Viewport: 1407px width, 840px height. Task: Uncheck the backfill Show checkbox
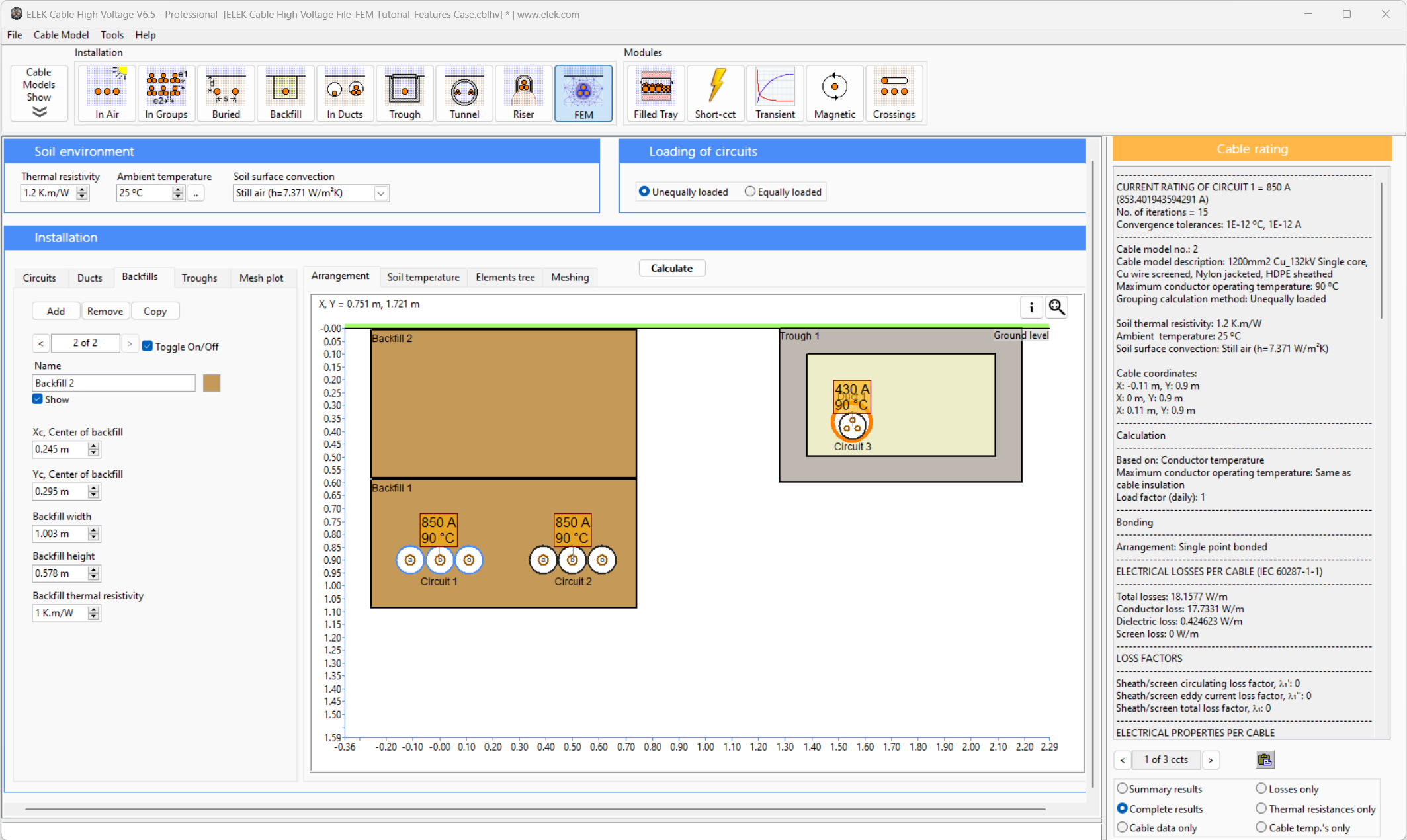click(38, 399)
